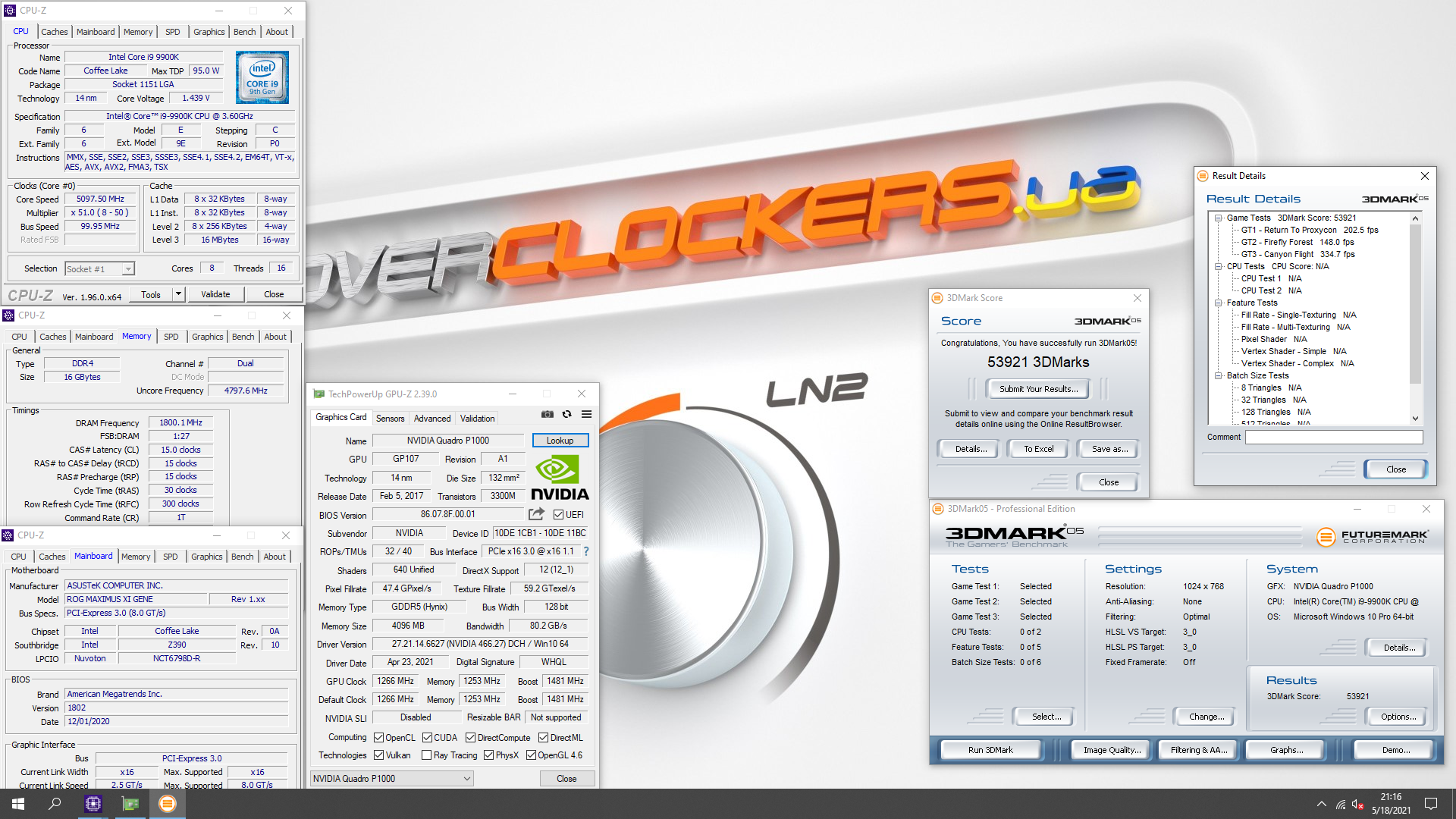This screenshot has height=819, width=1456.
Task: Switch to Validation tab in GPU-Z
Action: pyautogui.click(x=477, y=419)
